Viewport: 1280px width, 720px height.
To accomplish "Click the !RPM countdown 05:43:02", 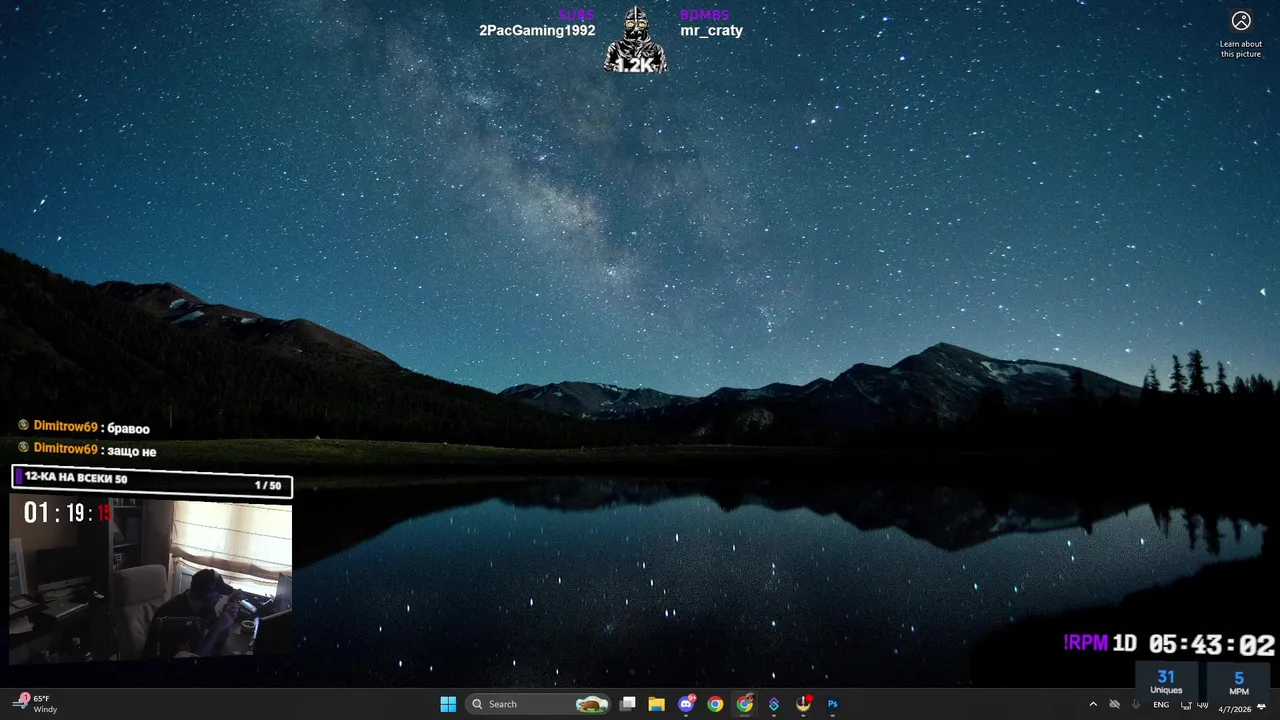I will point(1169,644).
